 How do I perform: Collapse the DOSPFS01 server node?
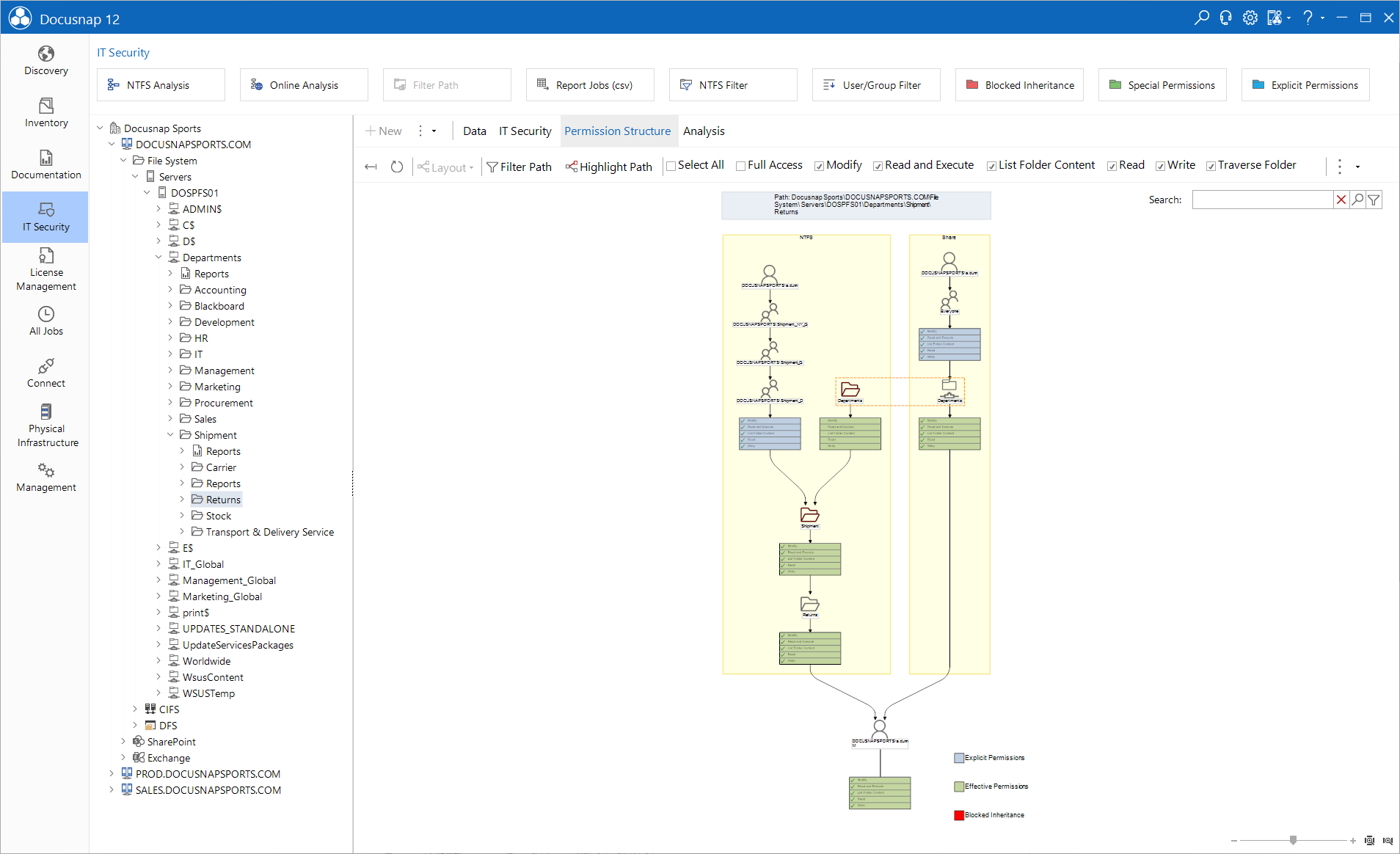[x=147, y=192]
